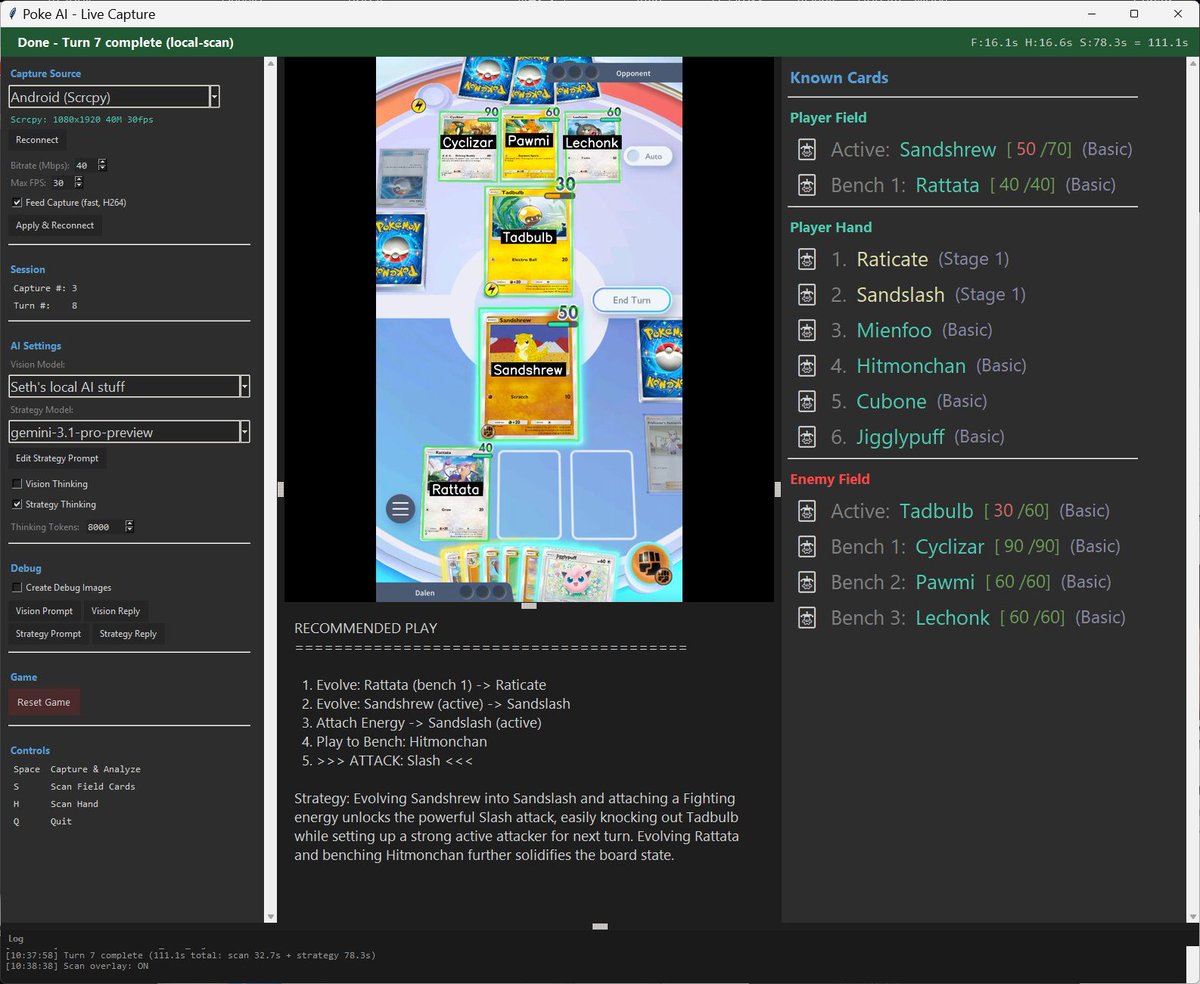Click the card icon beside Bench 3 Lechonk
The image size is (1200, 984).
[808, 618]
